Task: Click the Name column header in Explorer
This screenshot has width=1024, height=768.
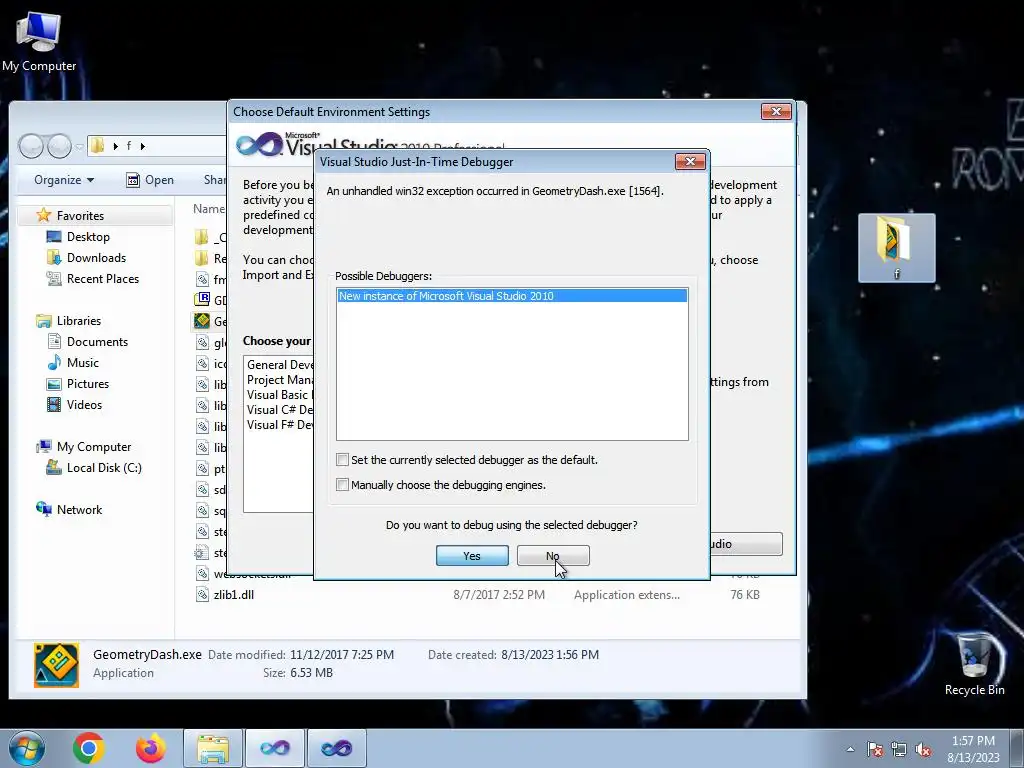Action: 208,208
